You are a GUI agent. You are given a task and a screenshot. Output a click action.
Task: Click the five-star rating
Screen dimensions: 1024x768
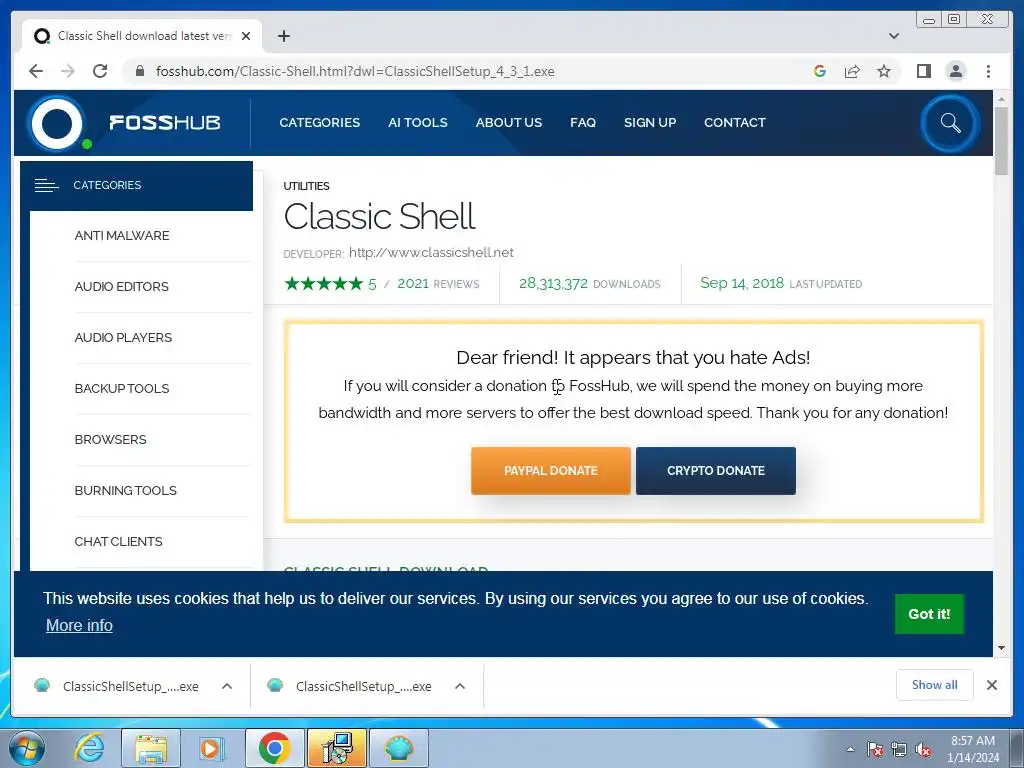click(x=323, y=283)
